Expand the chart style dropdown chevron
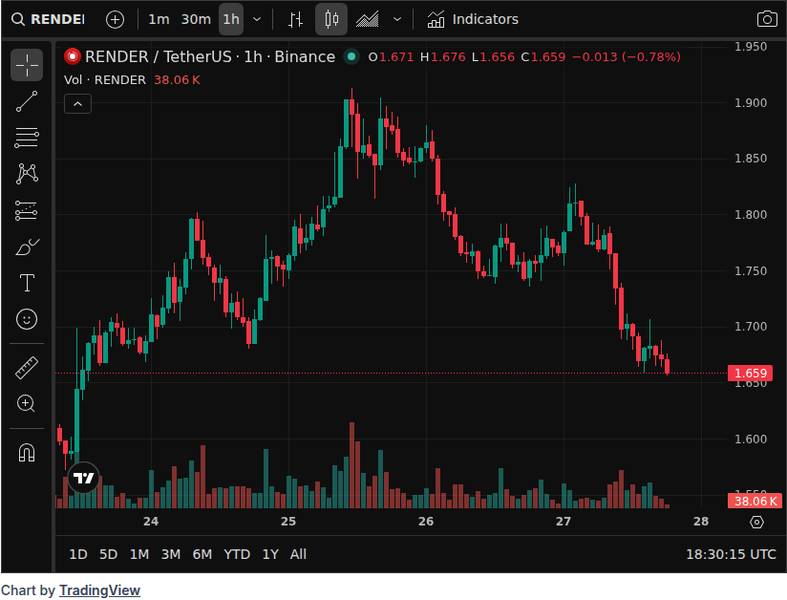The image size is (787, 600). click(397, 19)
